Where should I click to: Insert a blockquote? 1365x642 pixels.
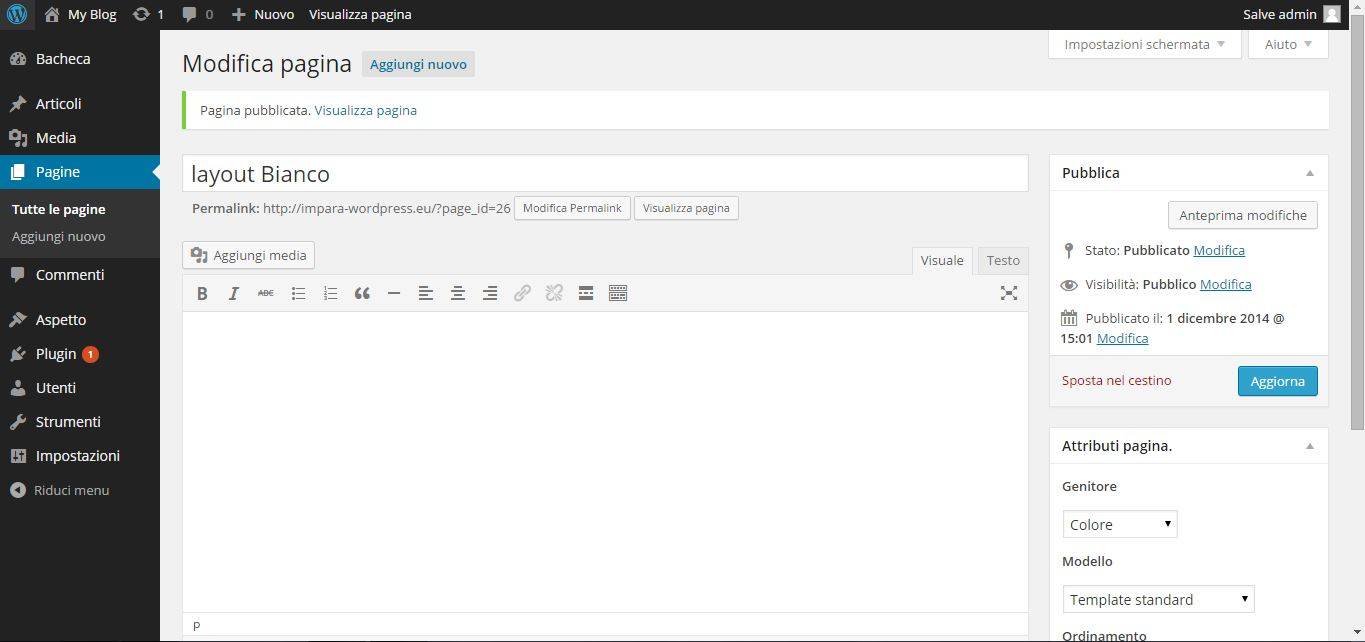362,293
